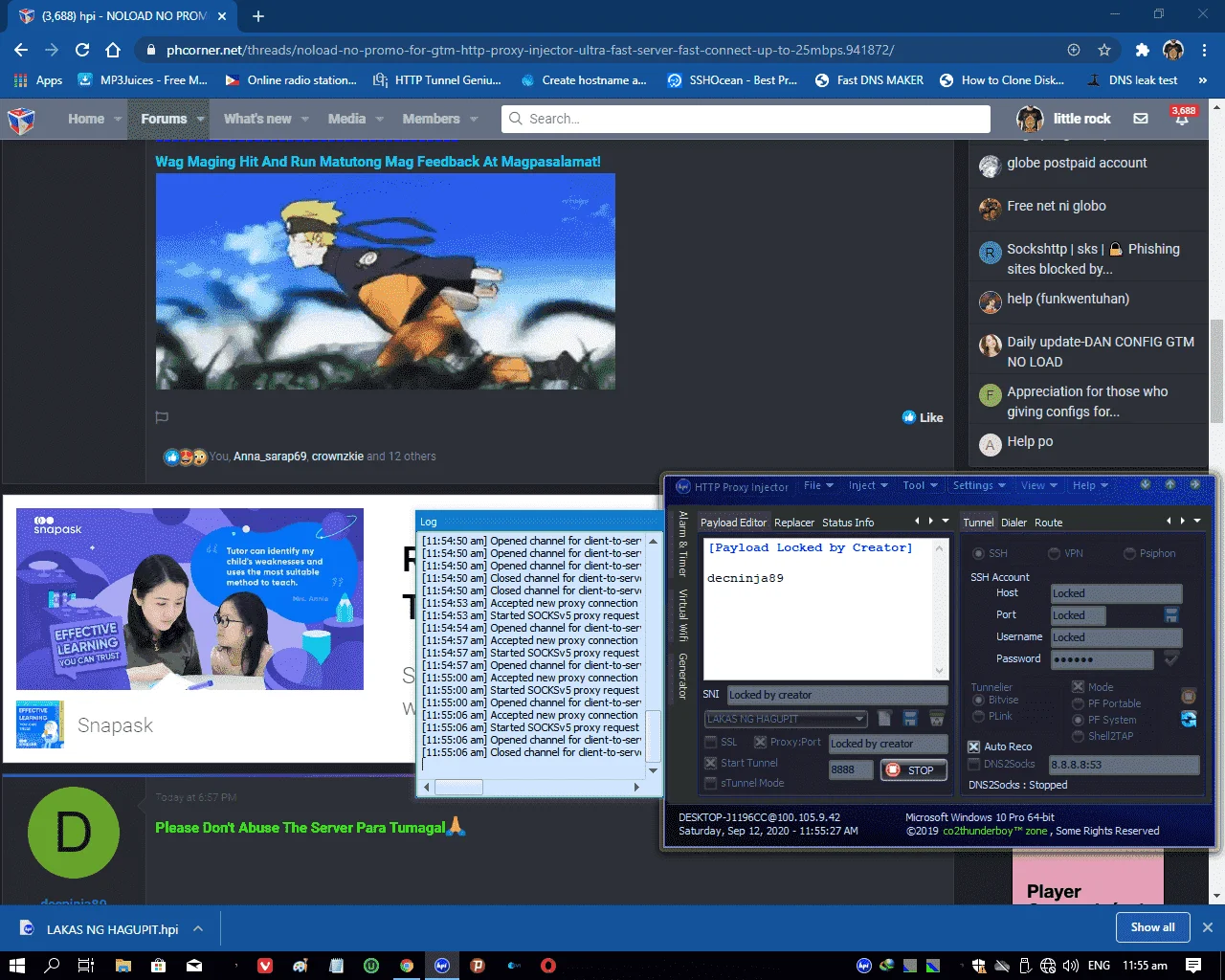Viewport: 1225px width, 980px height.
Task: Enable the DNS2Socks checkbox
Action: (974, 764)
